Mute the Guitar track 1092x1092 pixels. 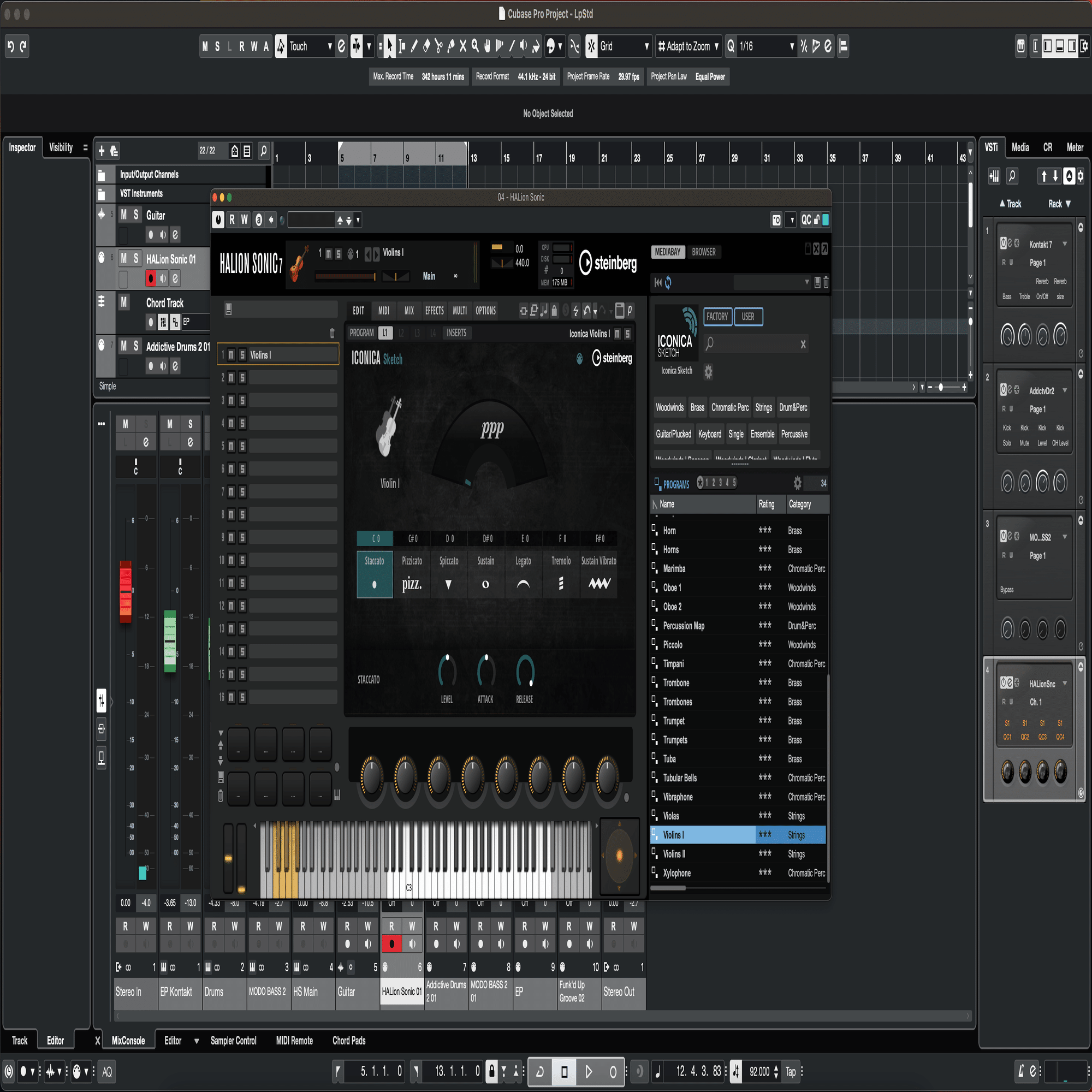(124, 215)
